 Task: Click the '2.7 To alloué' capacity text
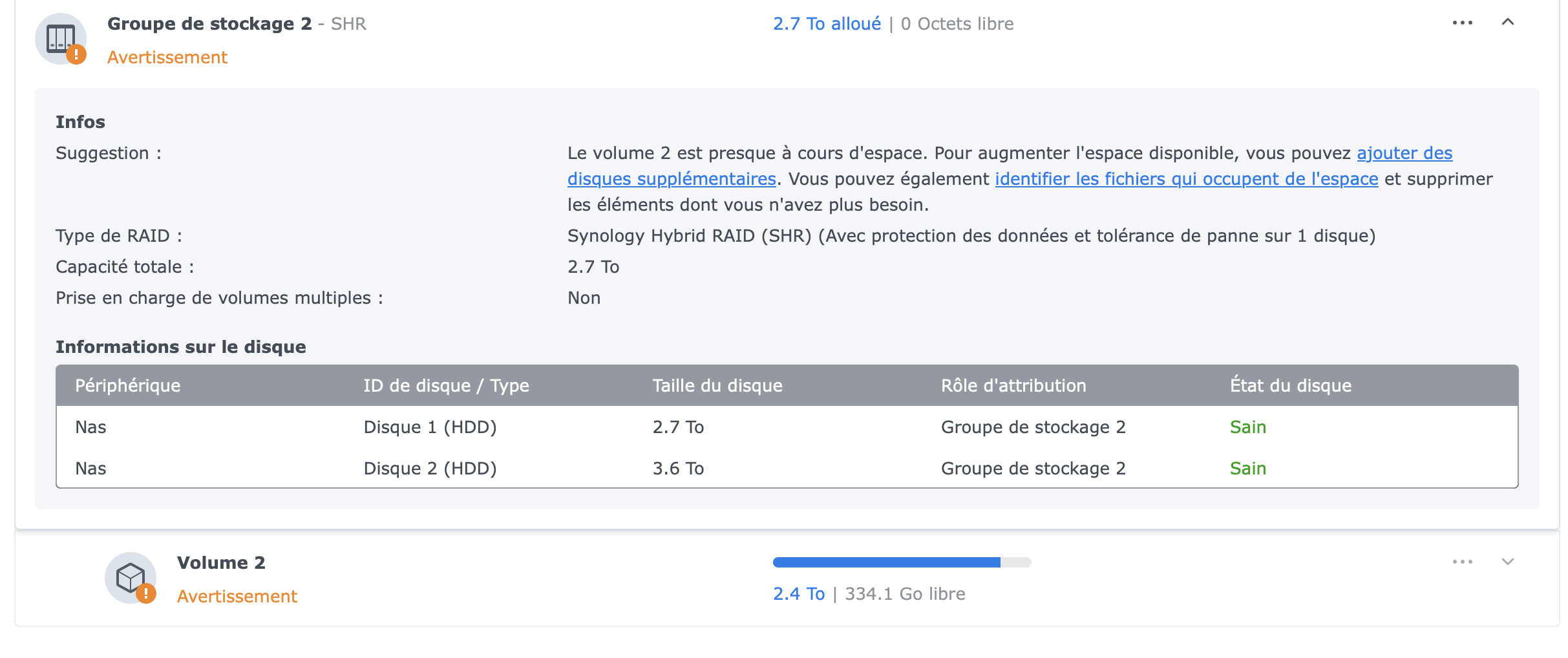[827, 24]
